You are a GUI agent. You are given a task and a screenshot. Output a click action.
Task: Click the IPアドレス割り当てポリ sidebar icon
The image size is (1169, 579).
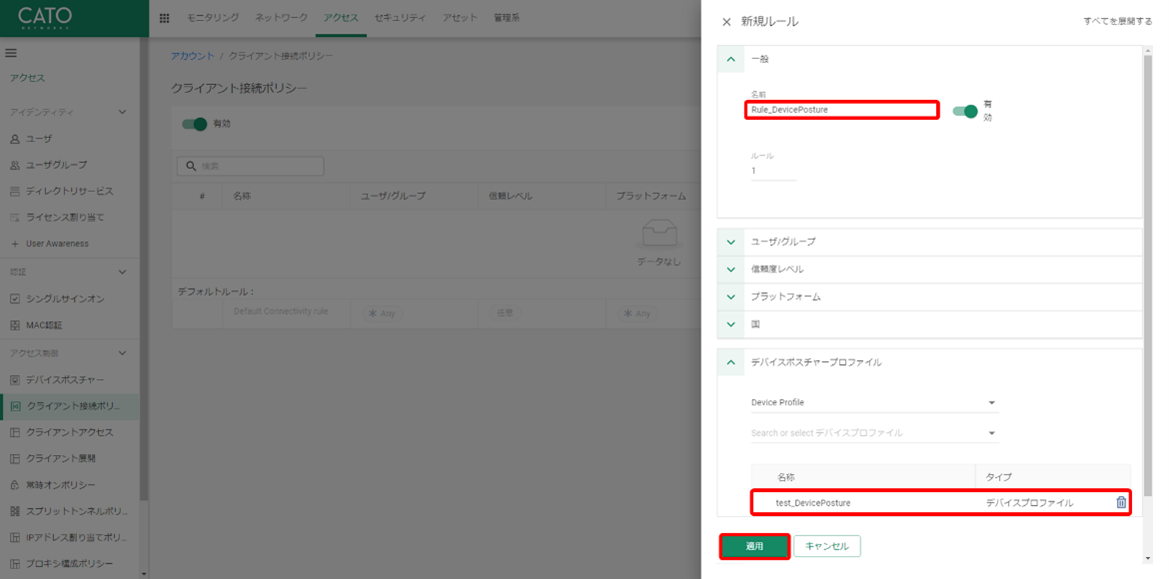(15, 537)
